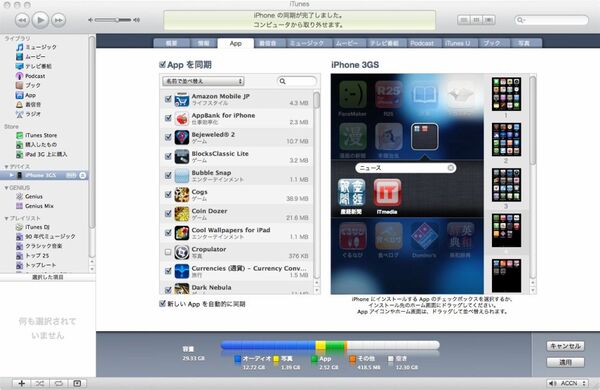Open 着信音 in the library sidebar
600x390 pixels.
[28, 104]
